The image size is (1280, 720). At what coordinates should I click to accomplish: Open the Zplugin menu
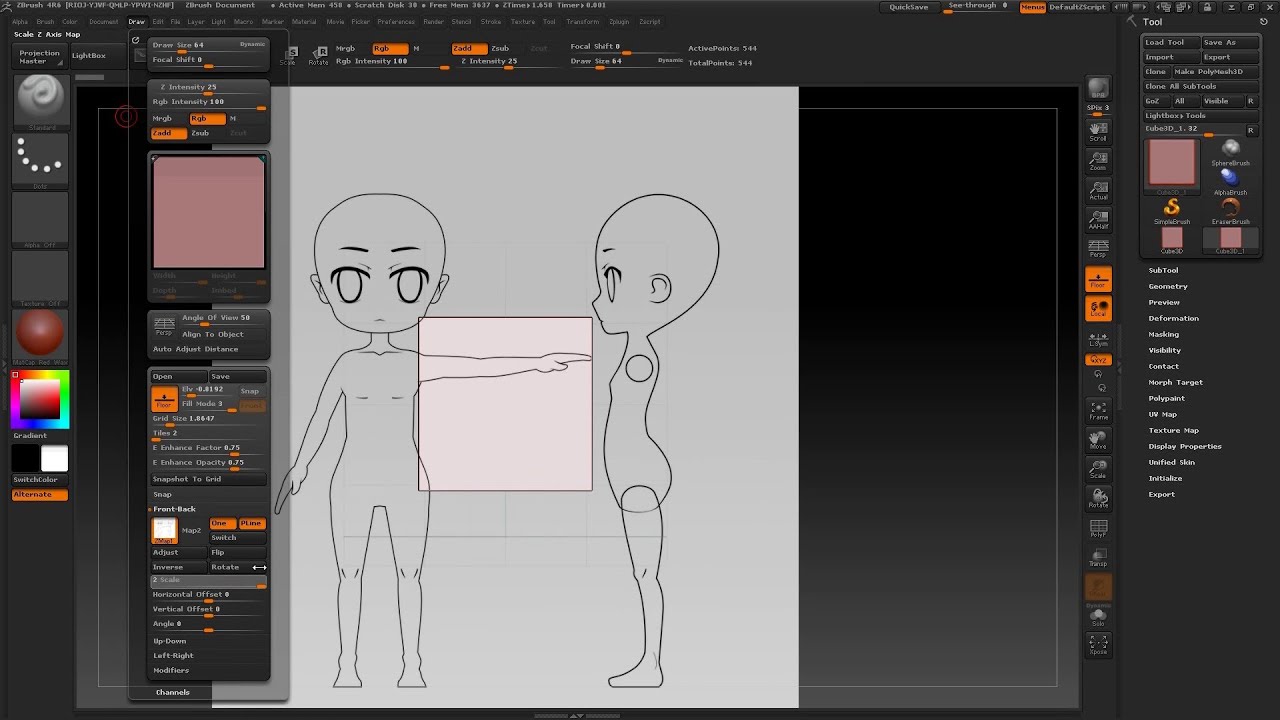(x=619, y=21)
